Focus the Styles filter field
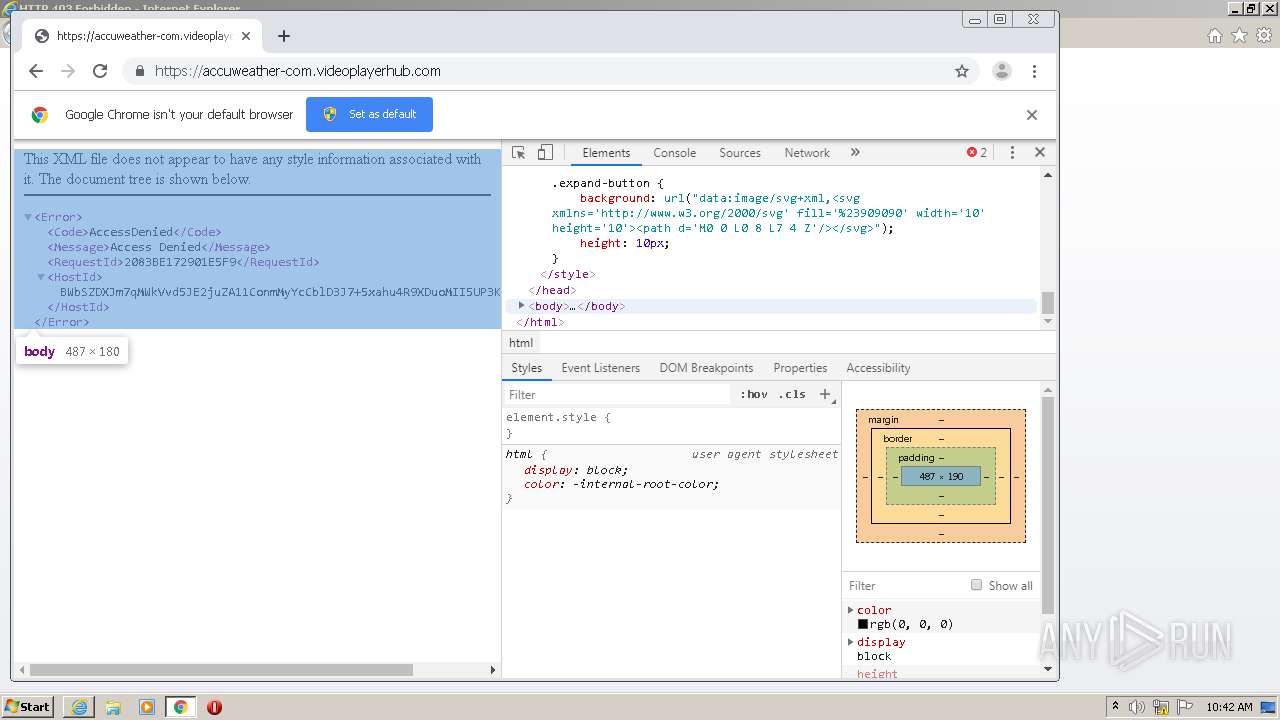The height and width of the screenshot is (720, 1280). pyautogui.click(x=617, y=395)
